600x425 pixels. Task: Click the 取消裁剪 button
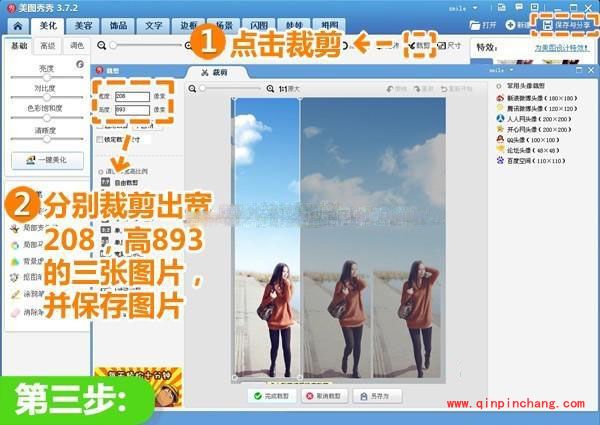pyautogui.click(x=324, y=396)
